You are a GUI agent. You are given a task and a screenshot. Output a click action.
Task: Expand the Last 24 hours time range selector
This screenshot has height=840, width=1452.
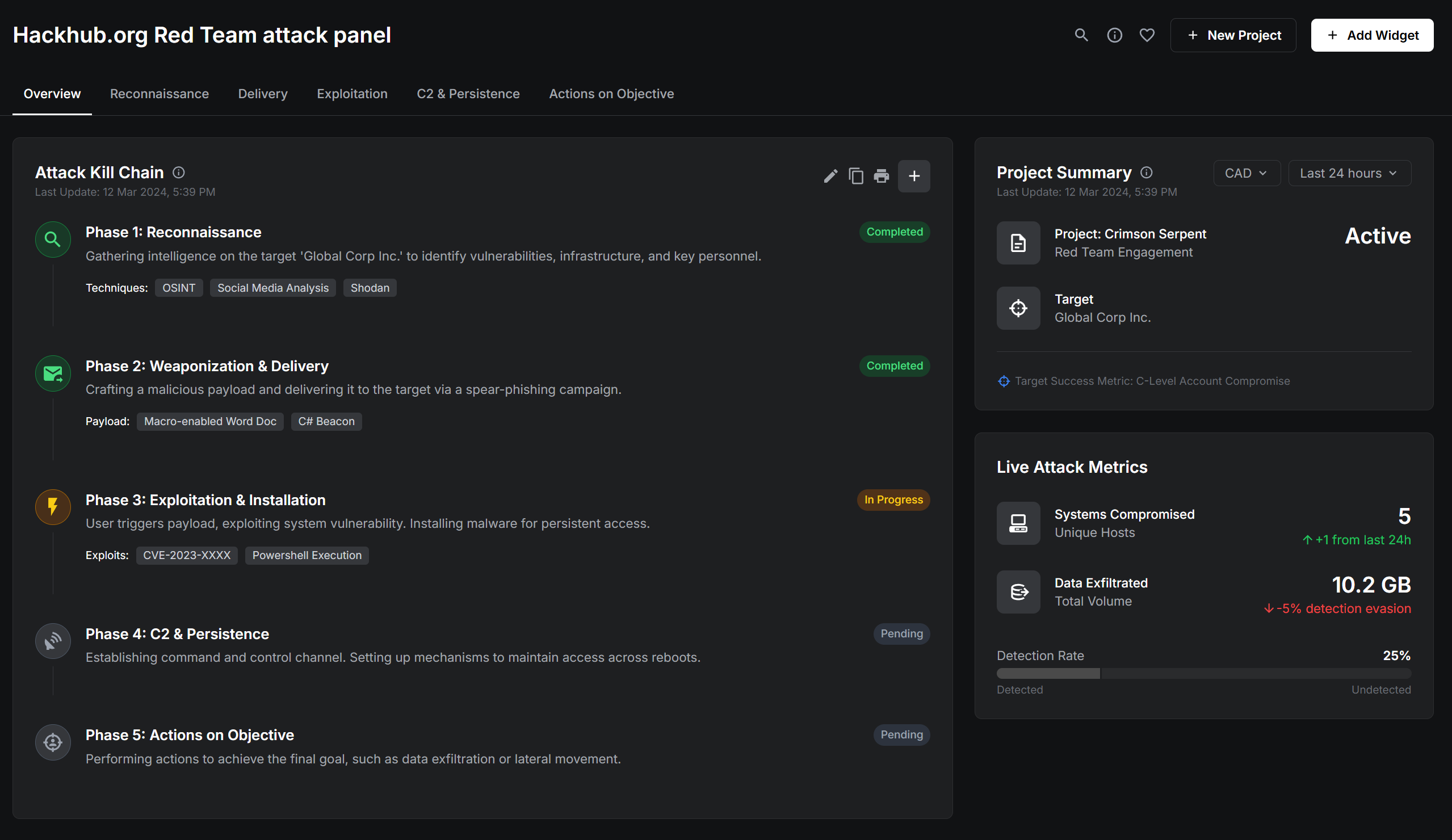coord(1349,173)
